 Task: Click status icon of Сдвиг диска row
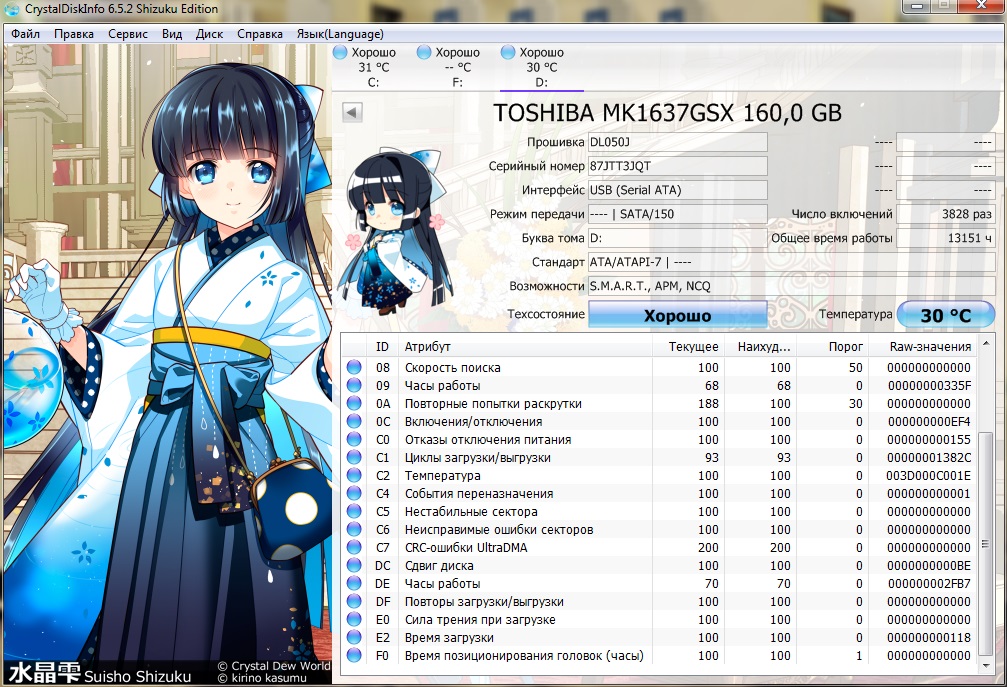(354, 566)
